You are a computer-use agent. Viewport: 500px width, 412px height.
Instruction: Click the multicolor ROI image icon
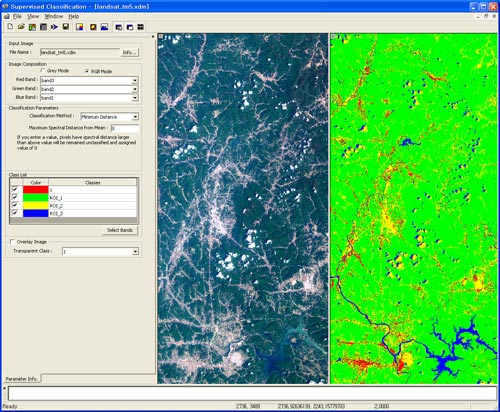[x=32, y=27]
